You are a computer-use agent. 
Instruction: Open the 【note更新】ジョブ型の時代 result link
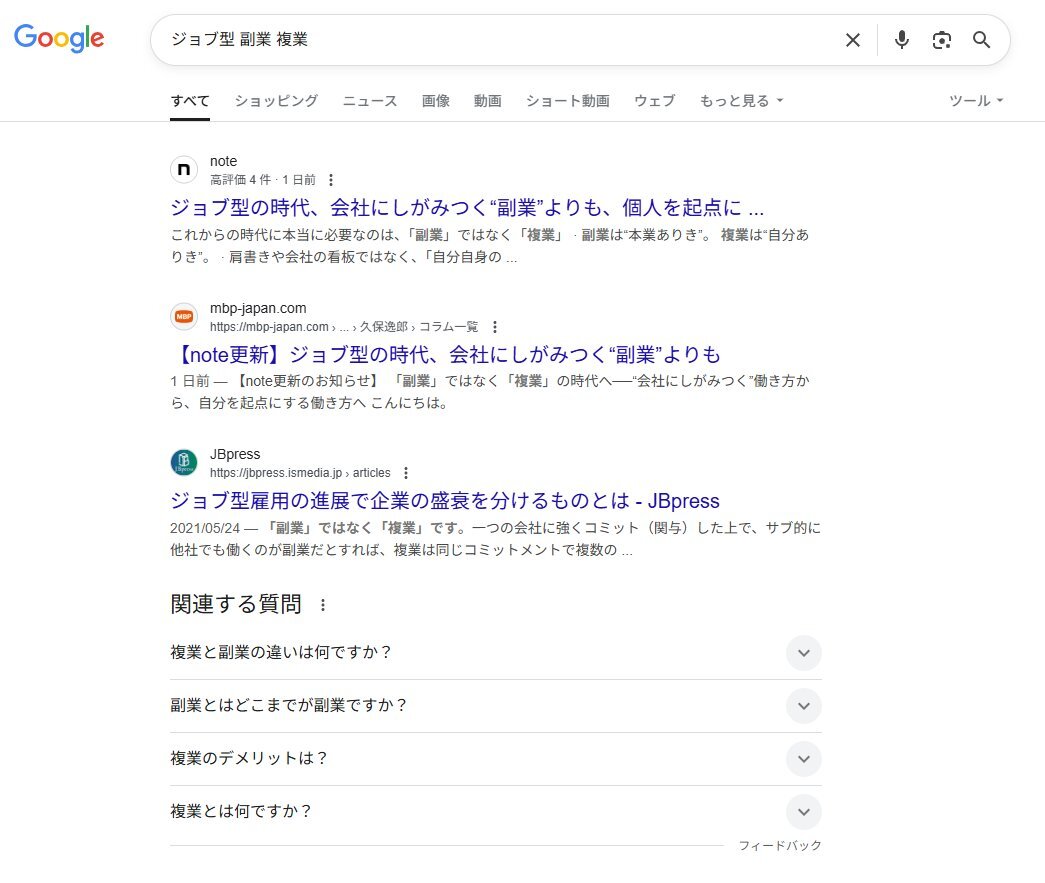click(445, 355)
